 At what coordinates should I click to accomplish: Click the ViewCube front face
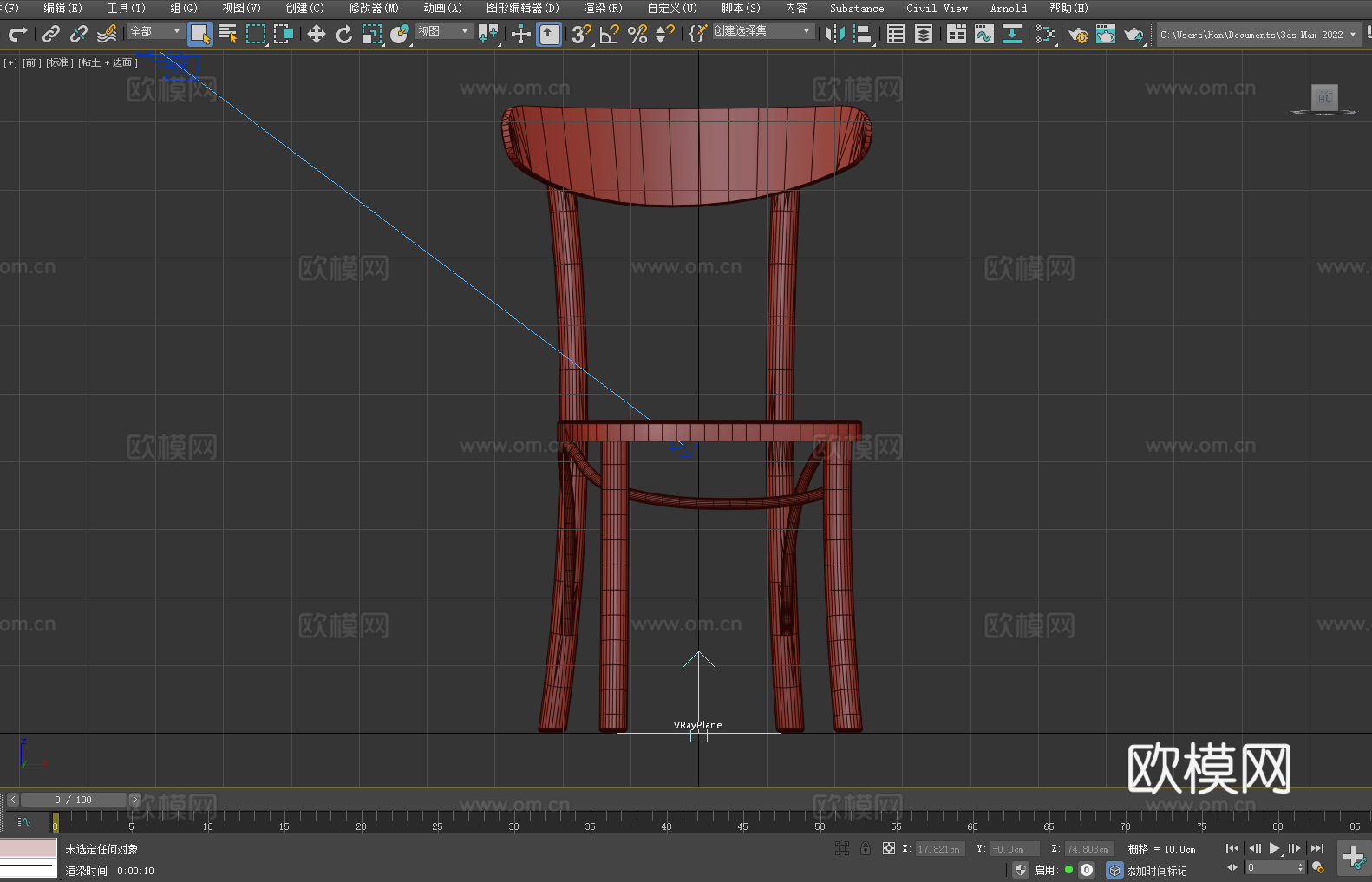(1324, 97)
